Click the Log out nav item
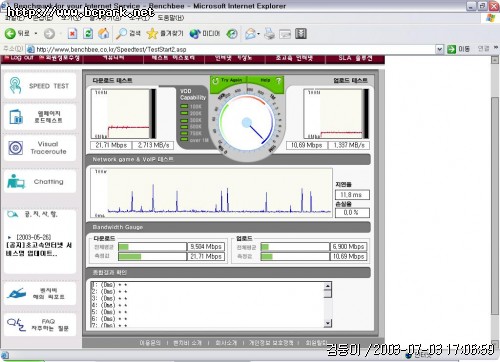Viewport: 500px width, 362px height. [19, 58]
